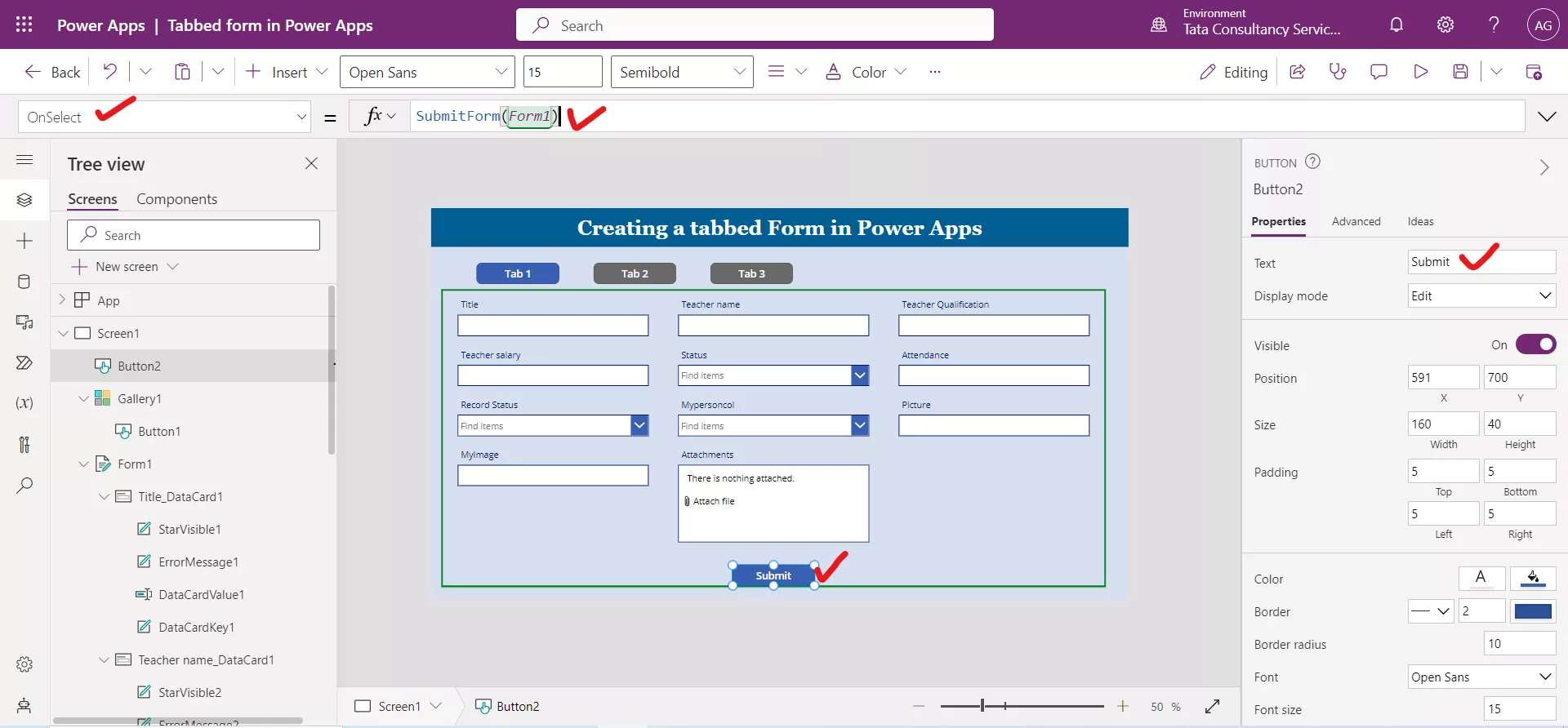This screenshot has width=1568, height=728.
Task: Click the Tab 1 button on canvas
Action: pos(518,273)
